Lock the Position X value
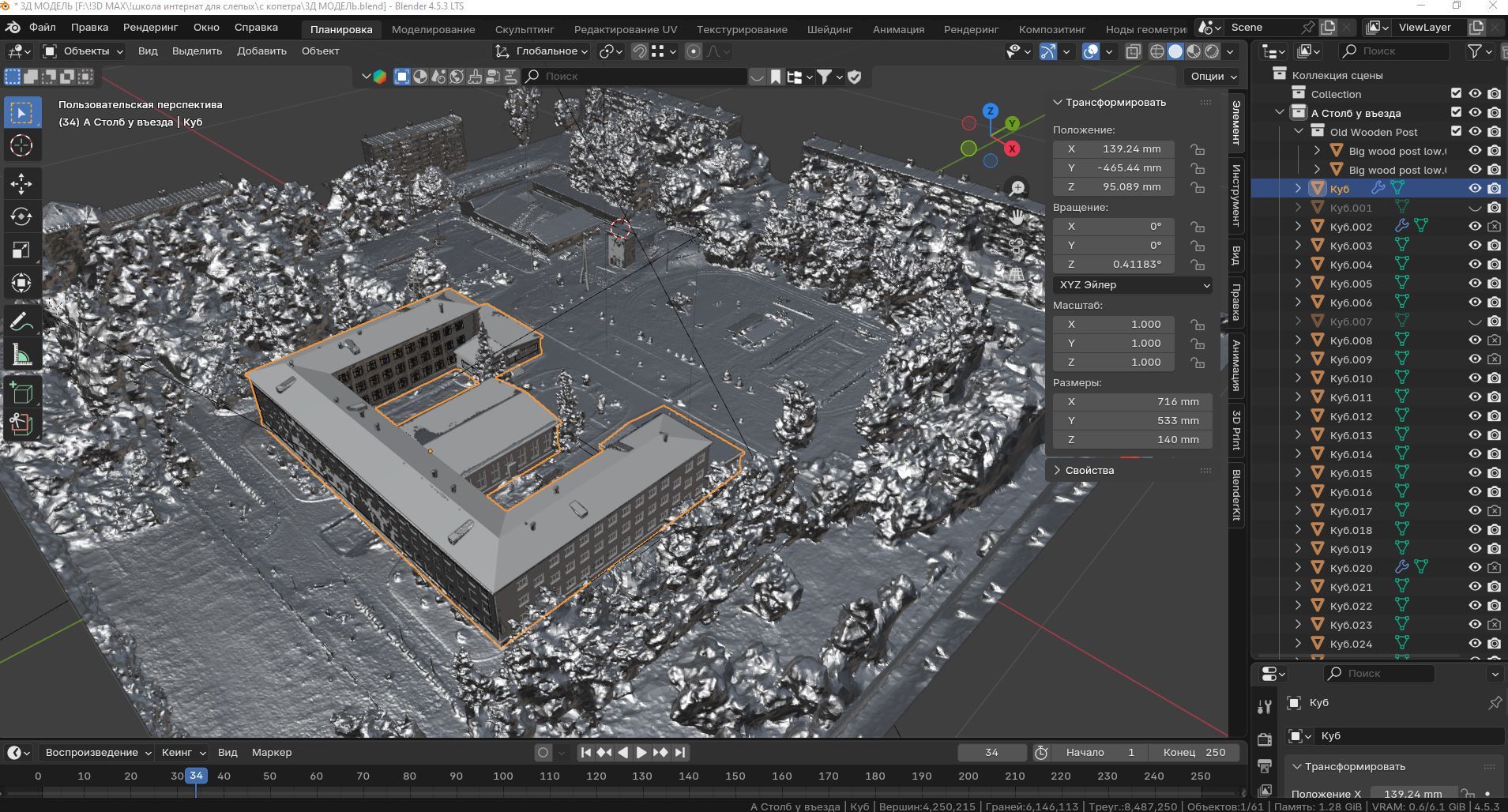This screenshot has width=1508, height=812. (1198, 149)
